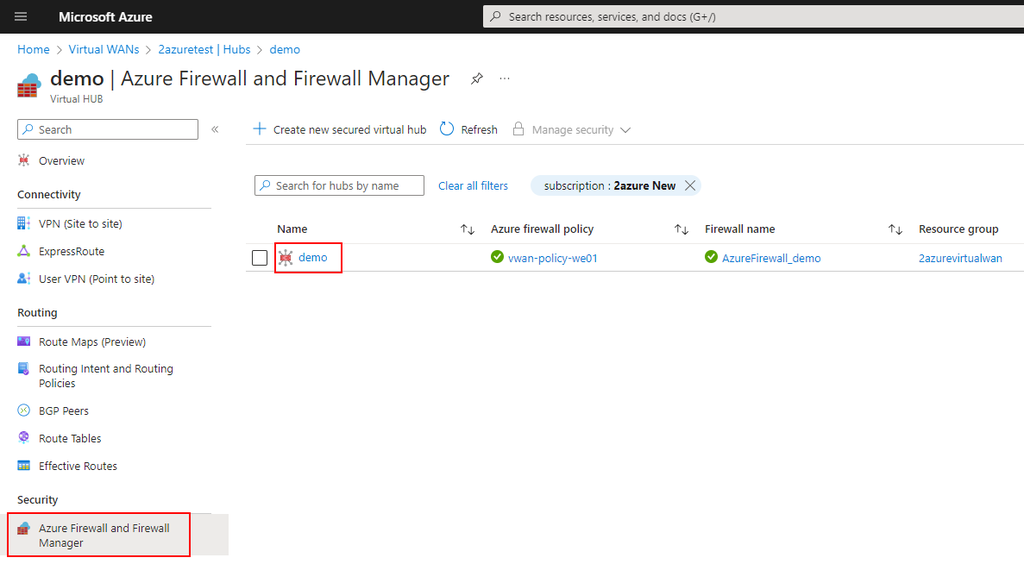1024x564 pixels.
Task: Click the Azure Firewall sidebar icon
Action: (24, 528)
